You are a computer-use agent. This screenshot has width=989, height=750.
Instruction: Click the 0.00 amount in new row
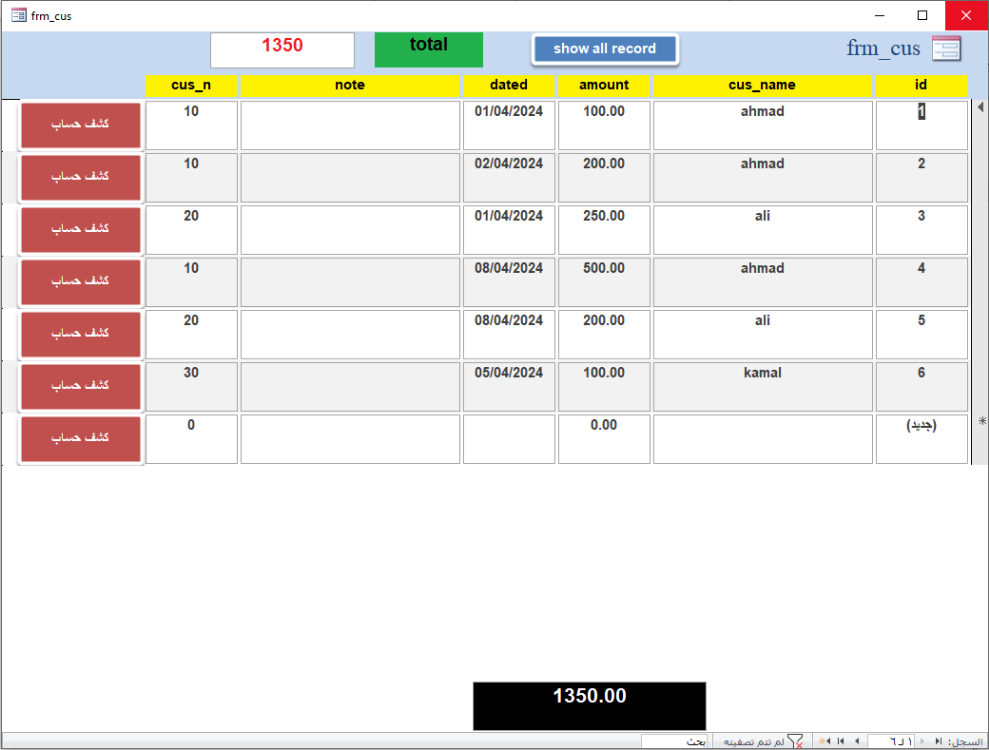pos(604,439)
